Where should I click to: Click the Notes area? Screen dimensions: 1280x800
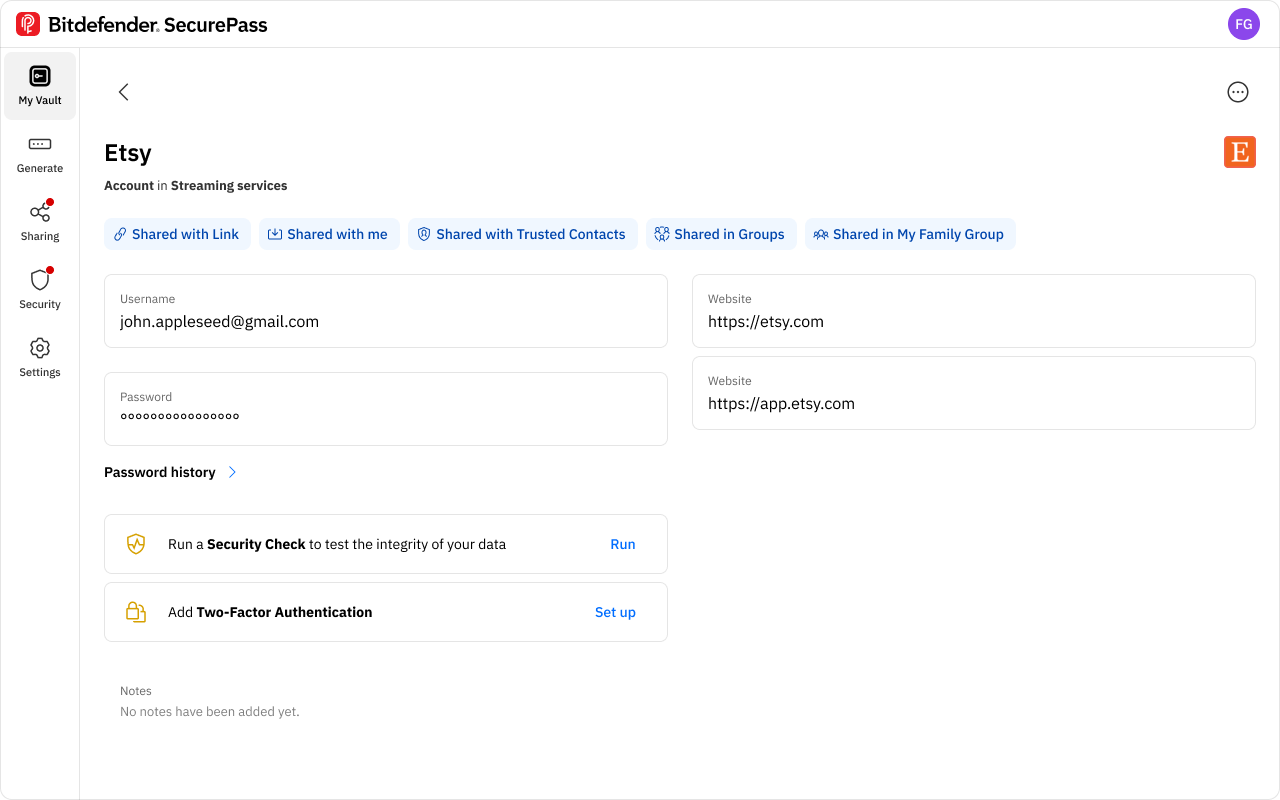tap(386, 702)
